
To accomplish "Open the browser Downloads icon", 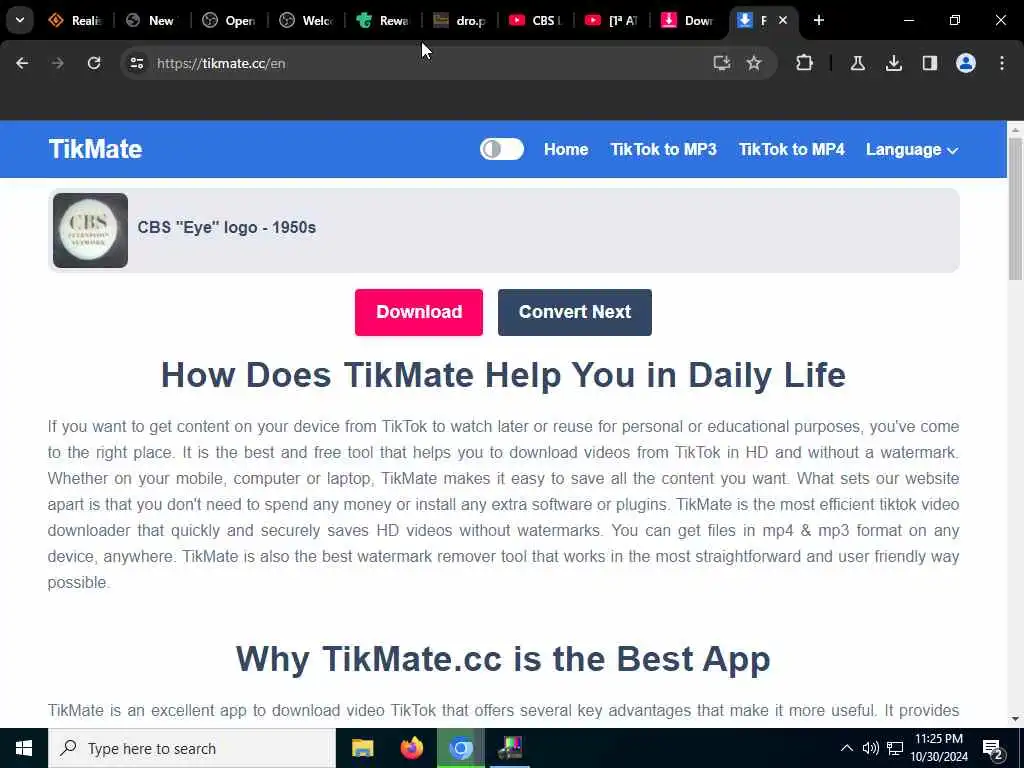I will [893, 63].
